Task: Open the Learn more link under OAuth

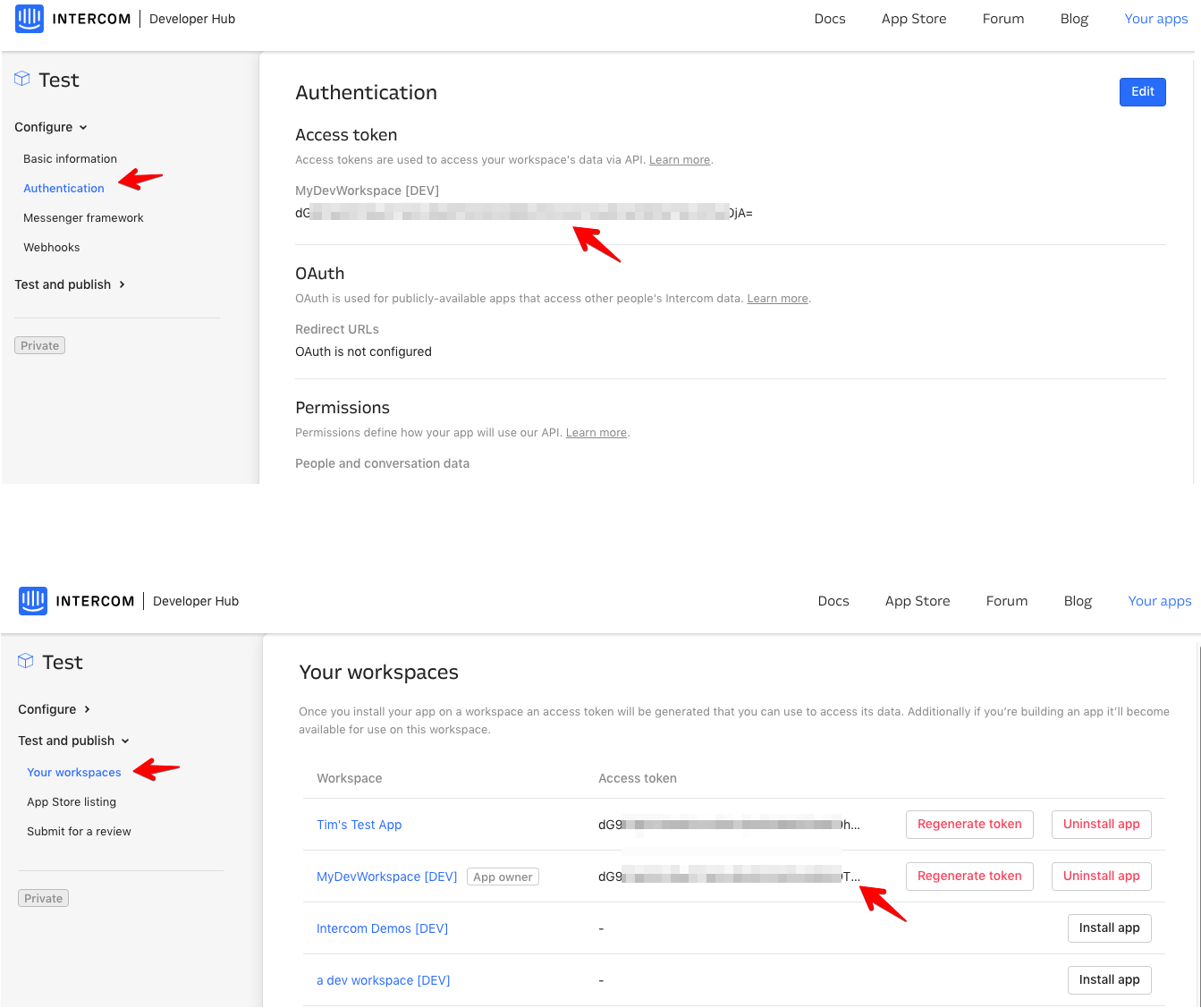Action: point(777,298)
